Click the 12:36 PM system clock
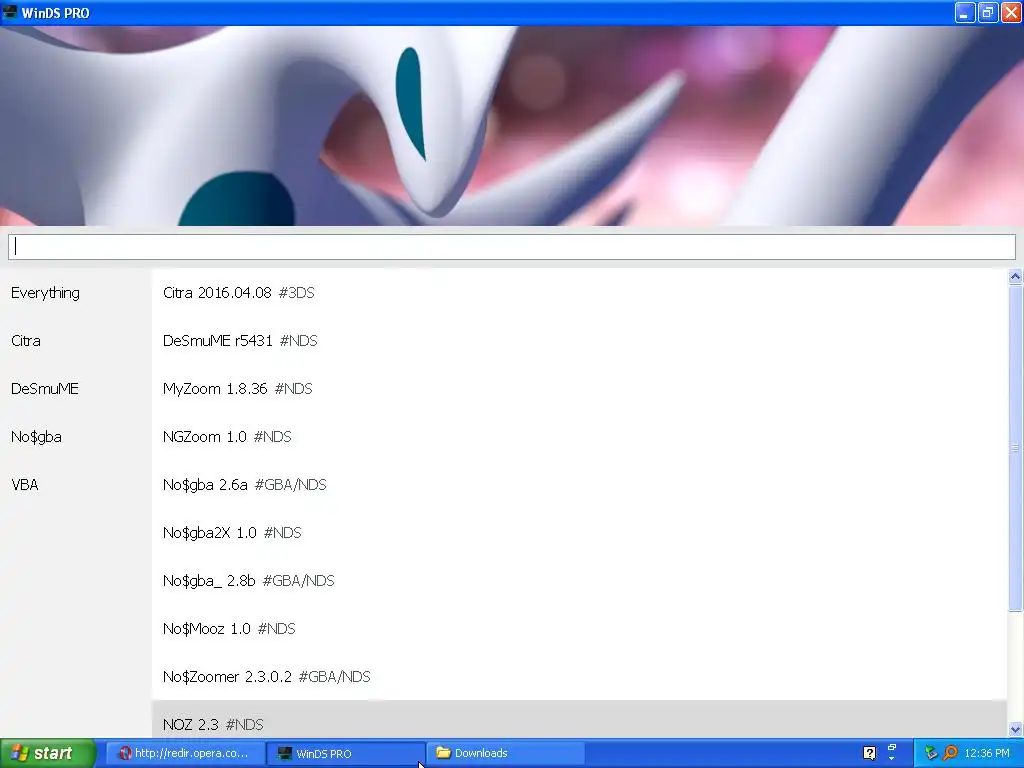1024x768 pixels. (987, 753)
